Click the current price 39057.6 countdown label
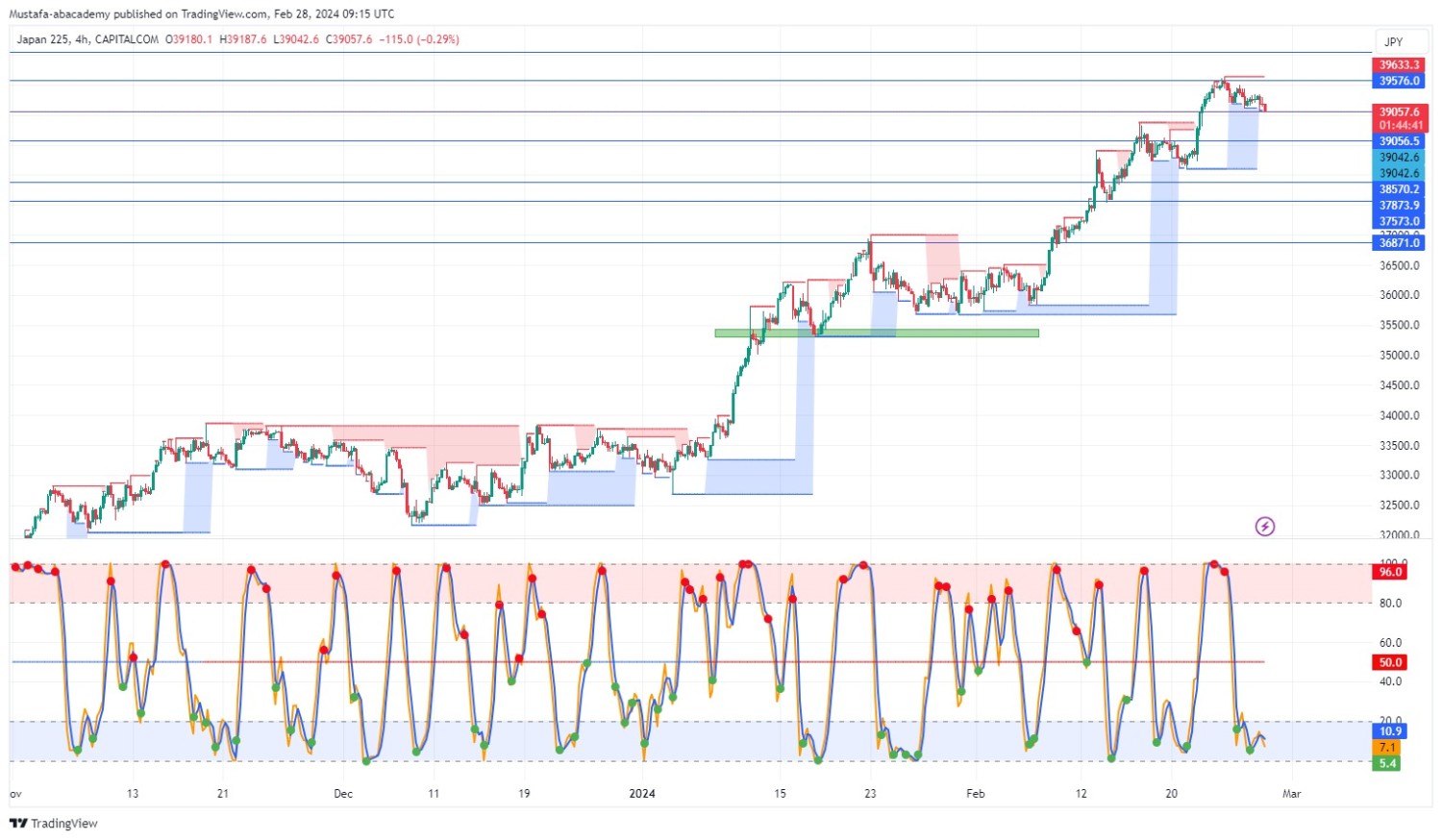Image resolution: width=1442 pixels, height=840 pixels. click(1399, 118)
